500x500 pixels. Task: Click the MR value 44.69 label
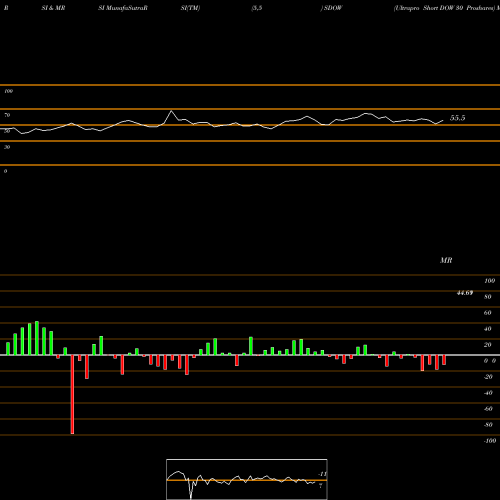465,293
